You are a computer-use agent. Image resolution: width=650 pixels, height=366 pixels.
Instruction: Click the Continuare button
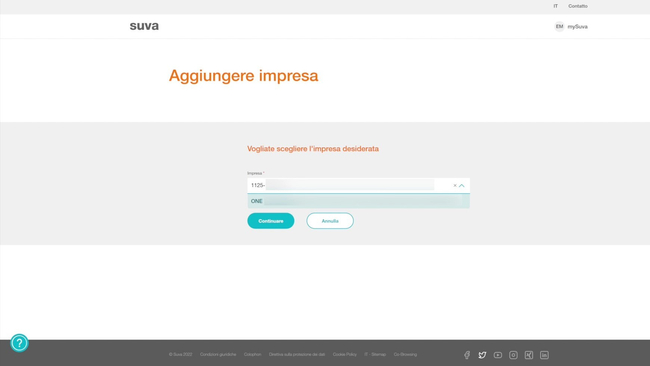coord(271,221)
